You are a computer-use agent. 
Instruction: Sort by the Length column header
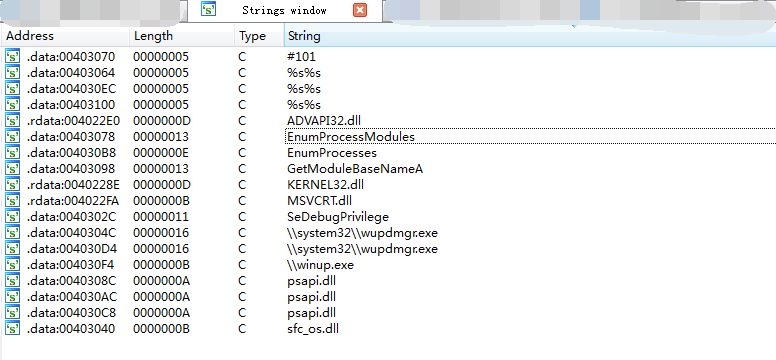pos(182,36)
